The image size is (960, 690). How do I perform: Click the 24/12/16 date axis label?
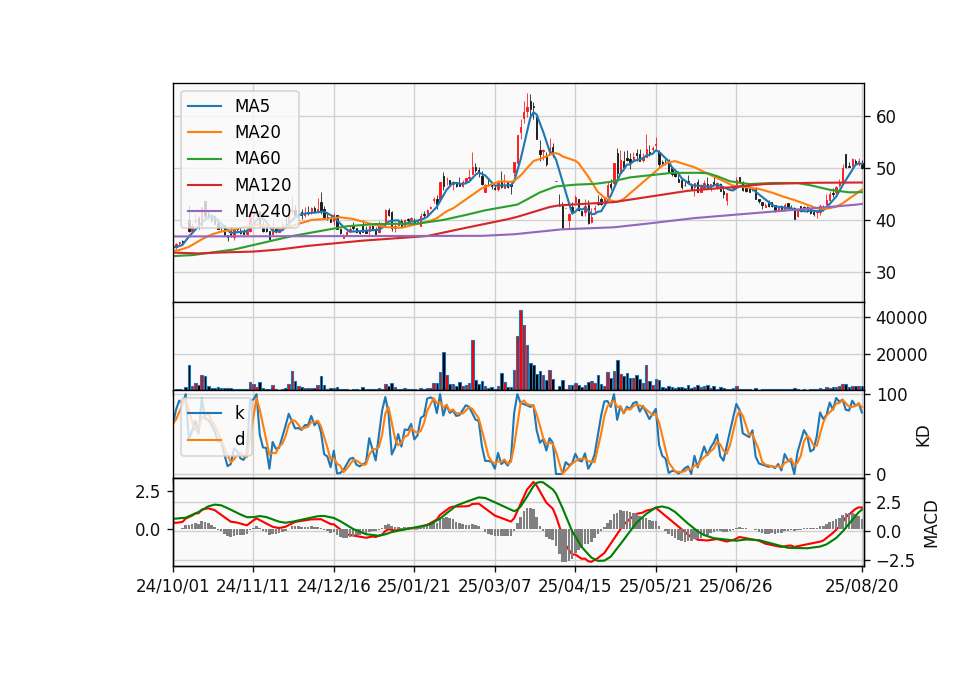pos(334,586)
